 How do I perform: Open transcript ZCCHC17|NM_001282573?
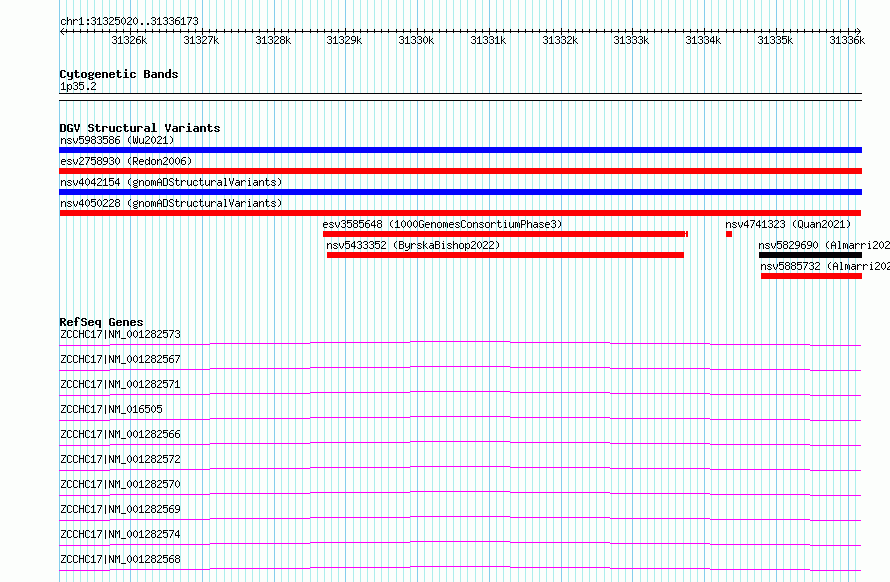[x=120, y=334]
